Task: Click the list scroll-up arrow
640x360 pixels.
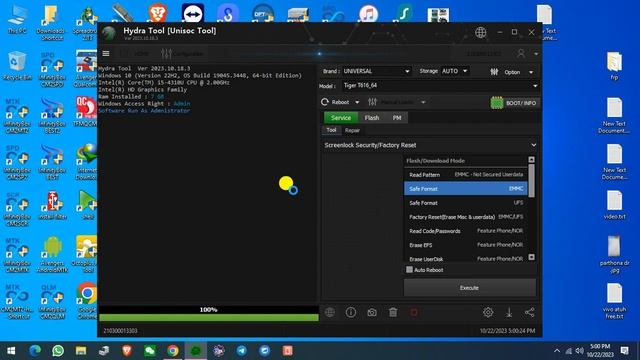Action: pos(531,160)
